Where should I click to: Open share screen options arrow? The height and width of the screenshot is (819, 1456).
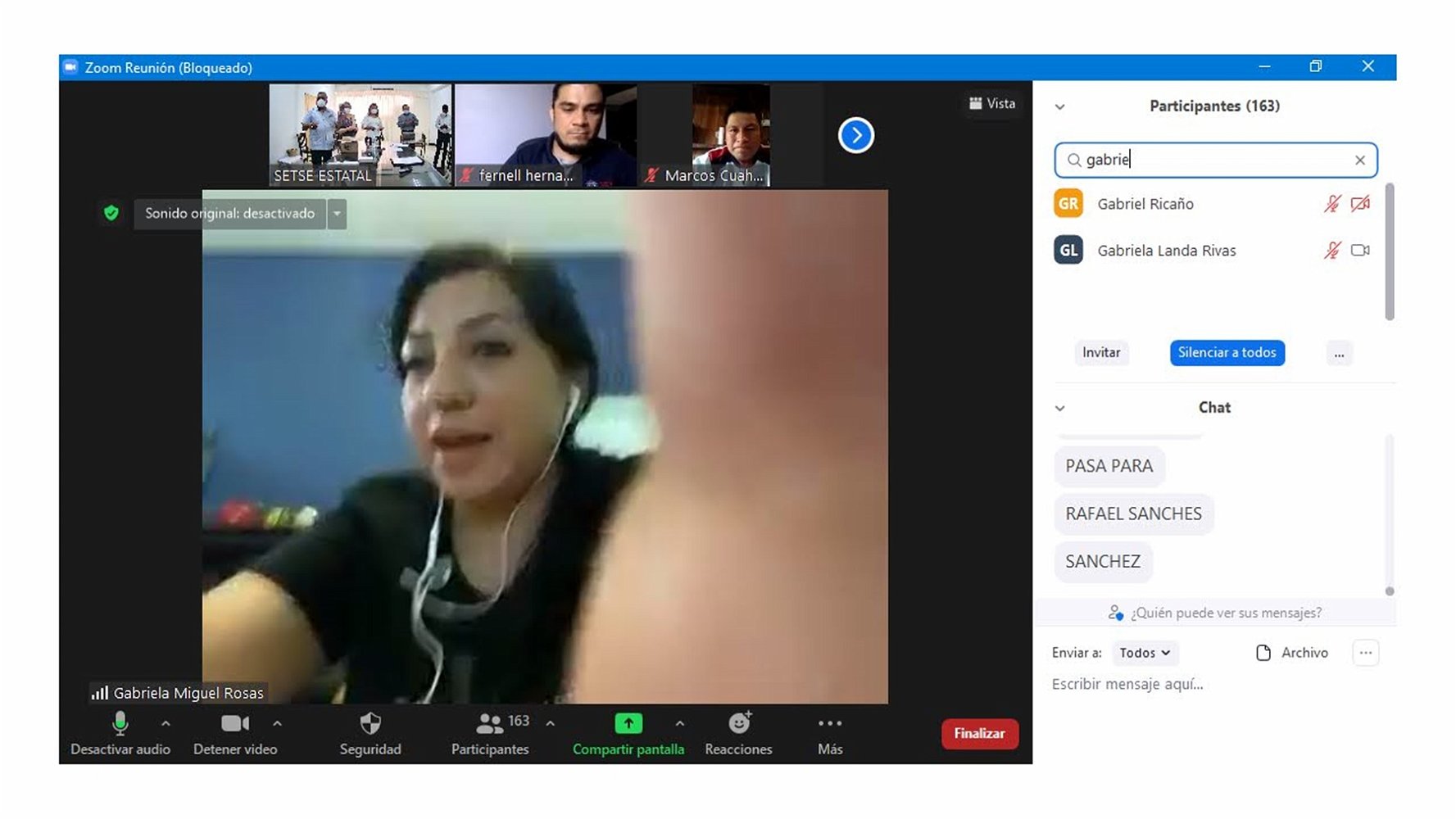(679, 723)
